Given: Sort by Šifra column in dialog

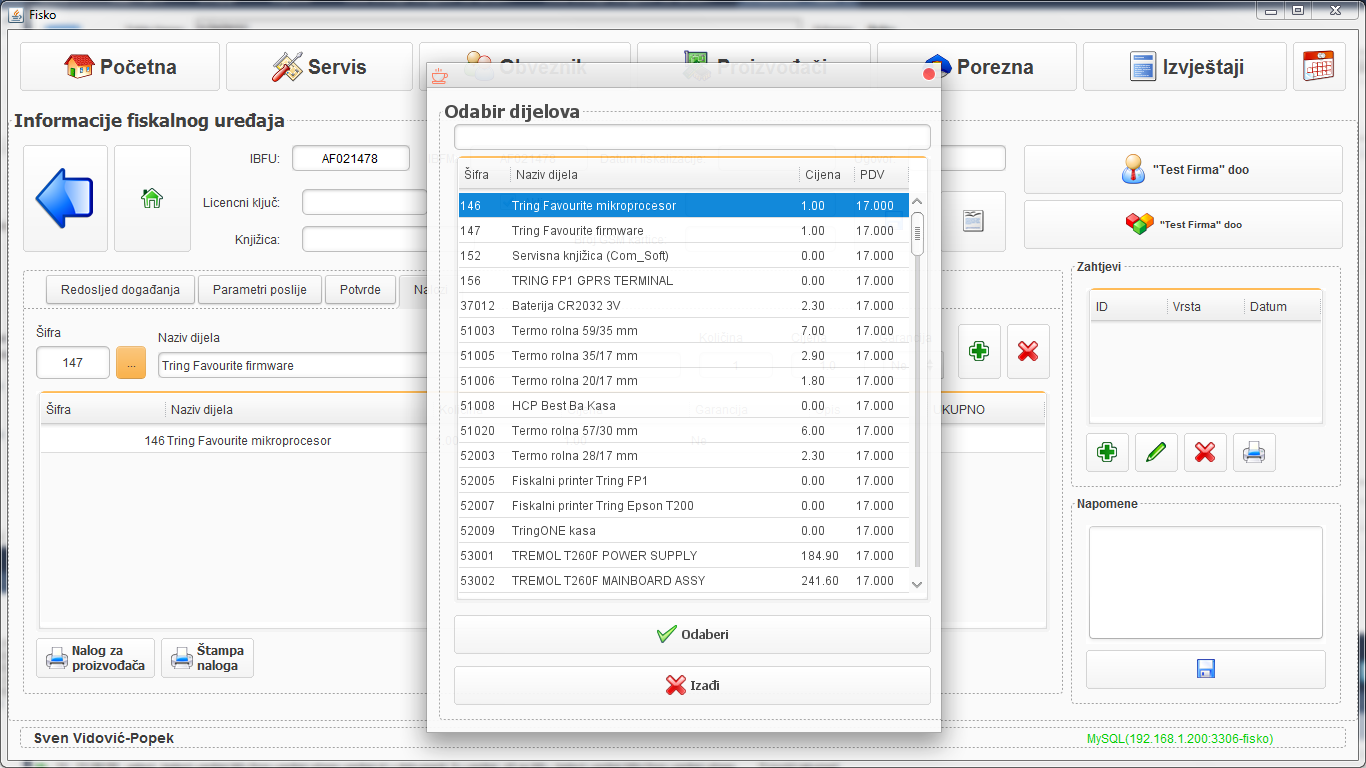Looking at the screenshot, I should point(484,174).
